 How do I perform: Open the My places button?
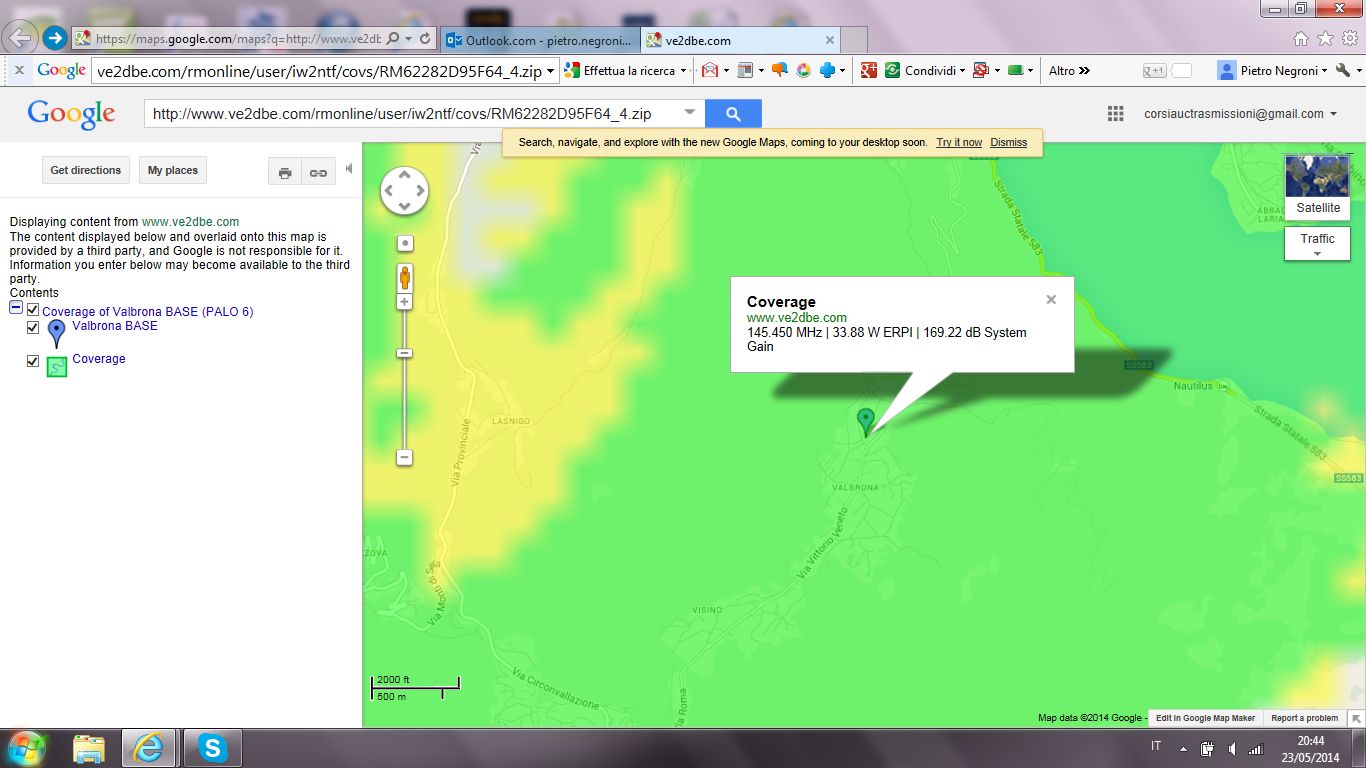173,170
